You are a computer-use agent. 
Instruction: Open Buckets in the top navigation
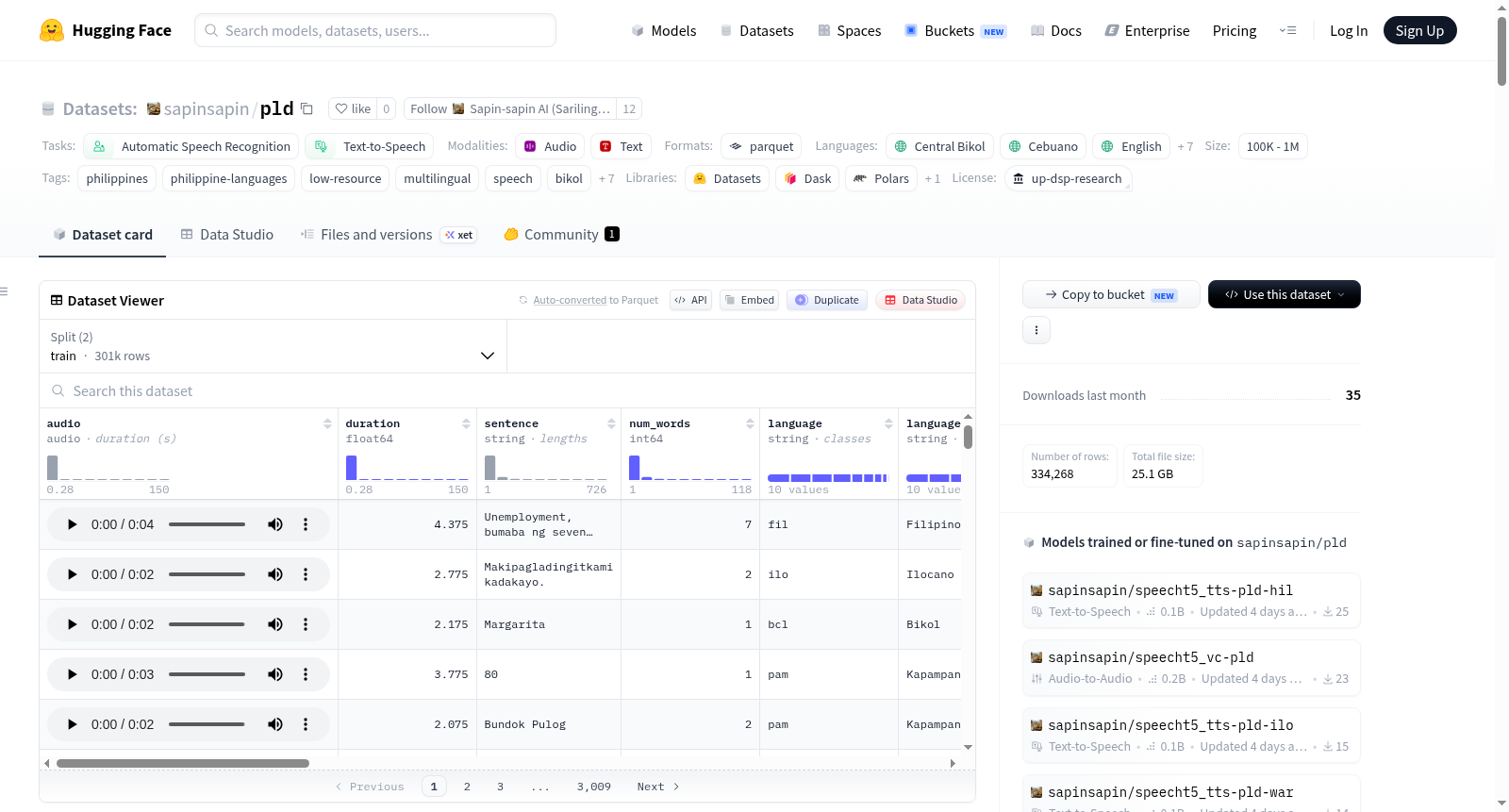point(955,30)
